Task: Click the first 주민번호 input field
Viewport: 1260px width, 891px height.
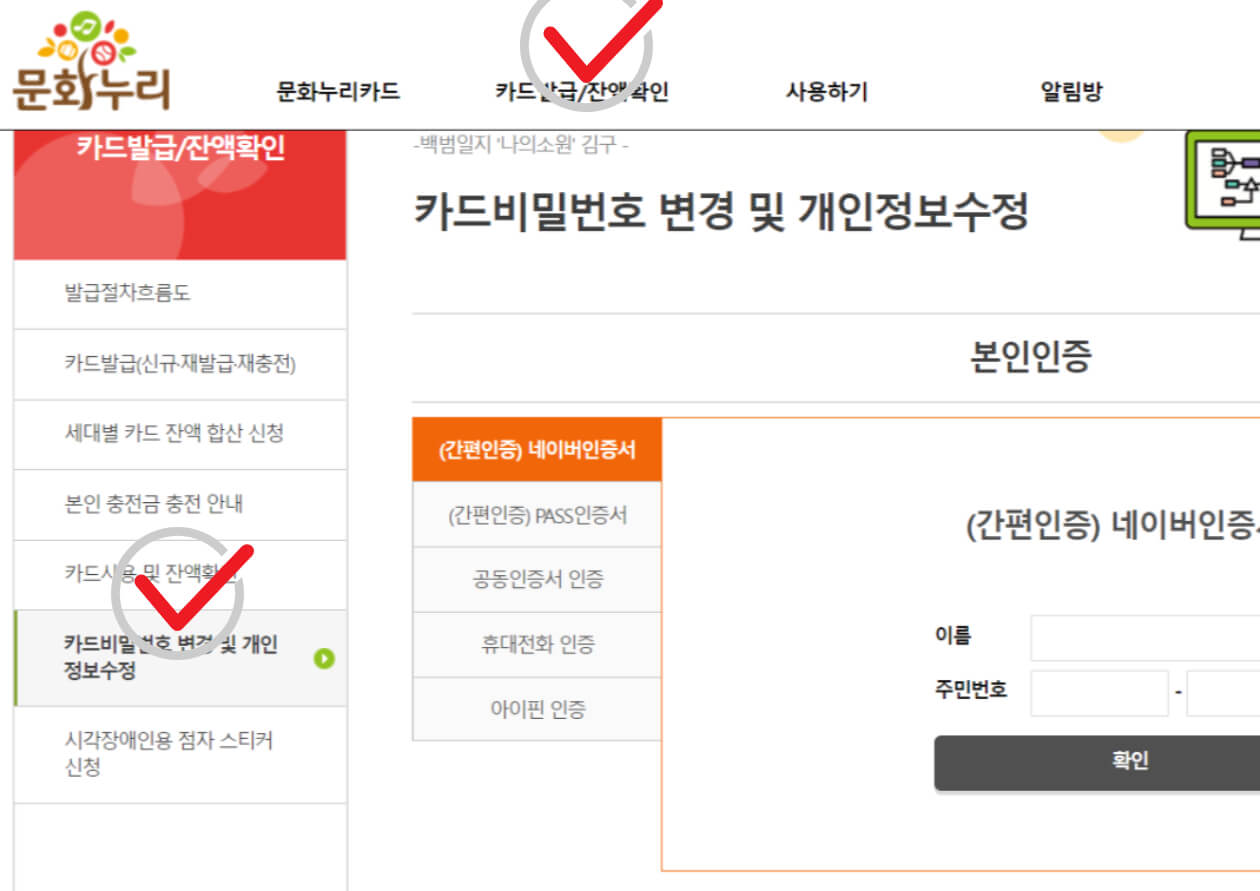Action: [1099, 693]
